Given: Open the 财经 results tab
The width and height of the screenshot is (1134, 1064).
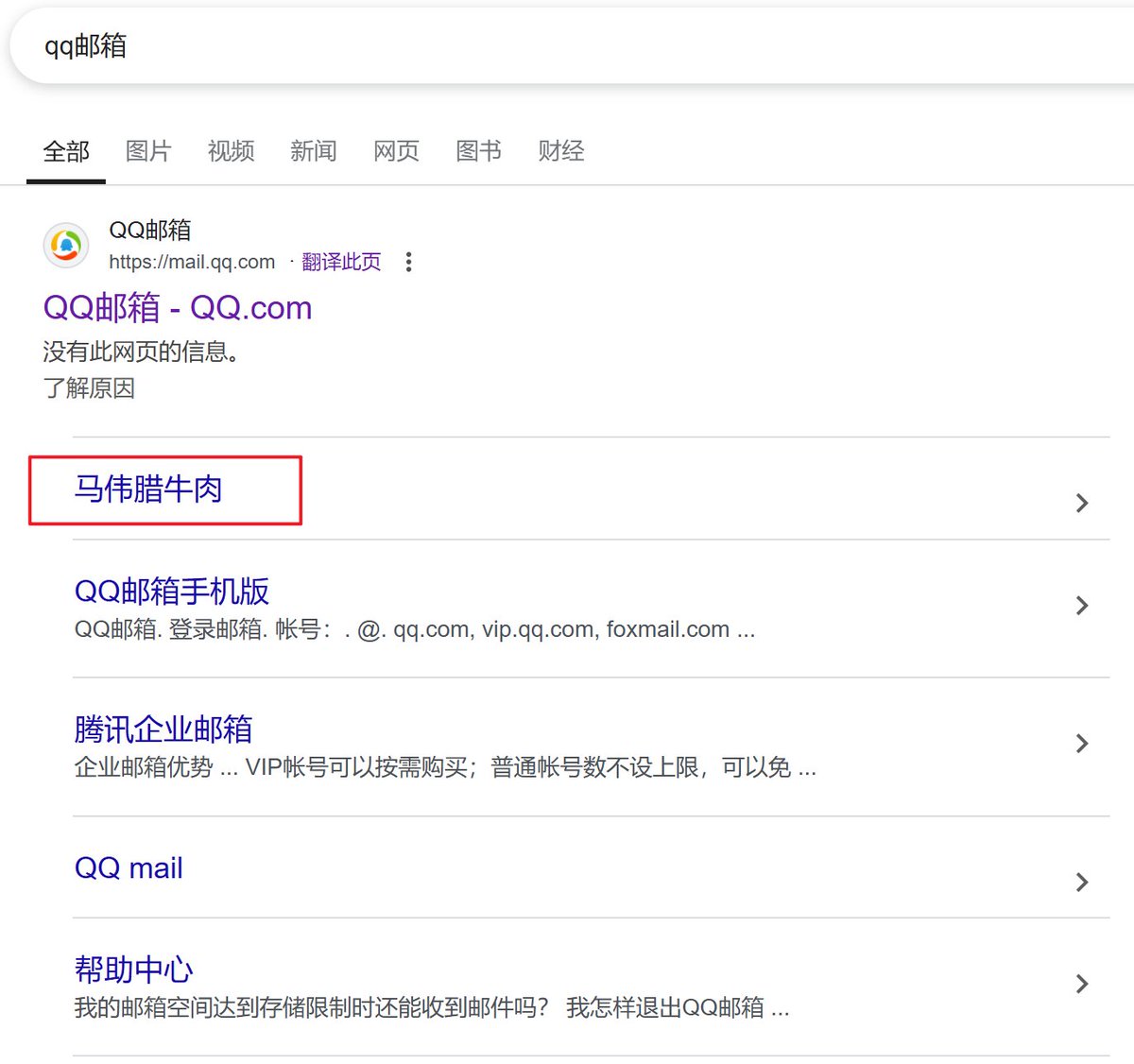Looking at the screenshot, I should [x=561, y=151].
